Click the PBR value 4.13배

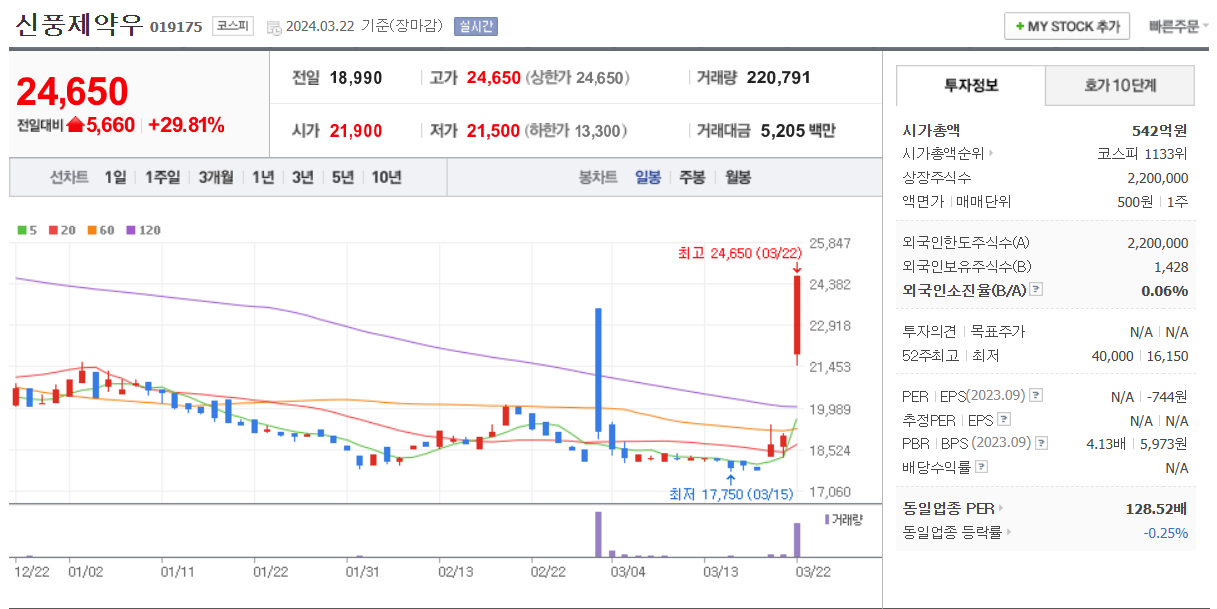[1106, 443]
